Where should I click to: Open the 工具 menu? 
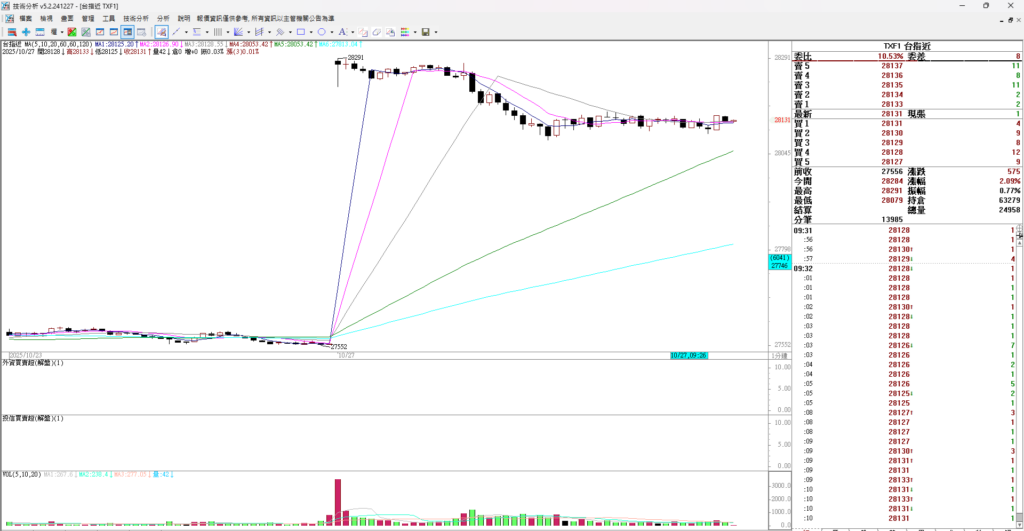(x=109, y=18)
